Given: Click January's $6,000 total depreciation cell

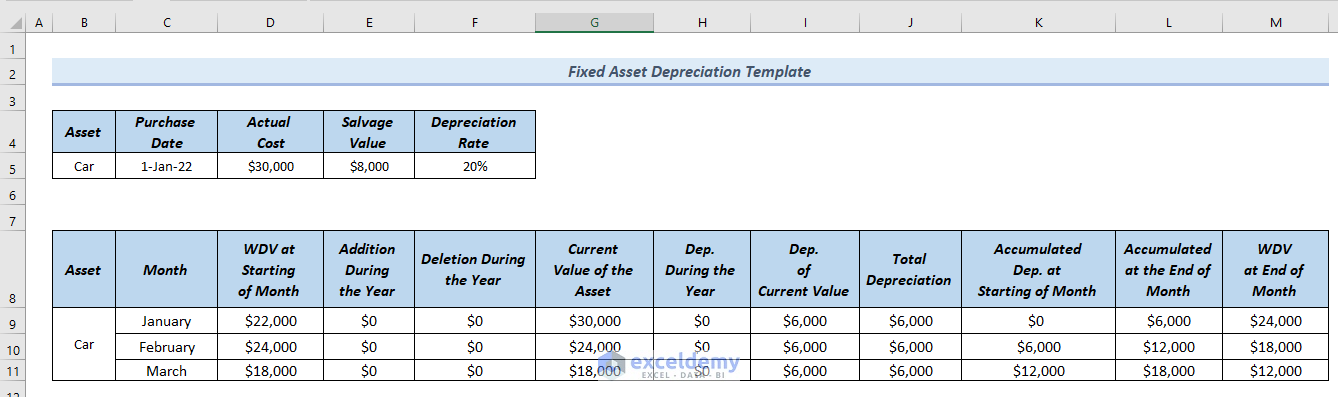Looking at the screenshot, I should click(910, 322).
